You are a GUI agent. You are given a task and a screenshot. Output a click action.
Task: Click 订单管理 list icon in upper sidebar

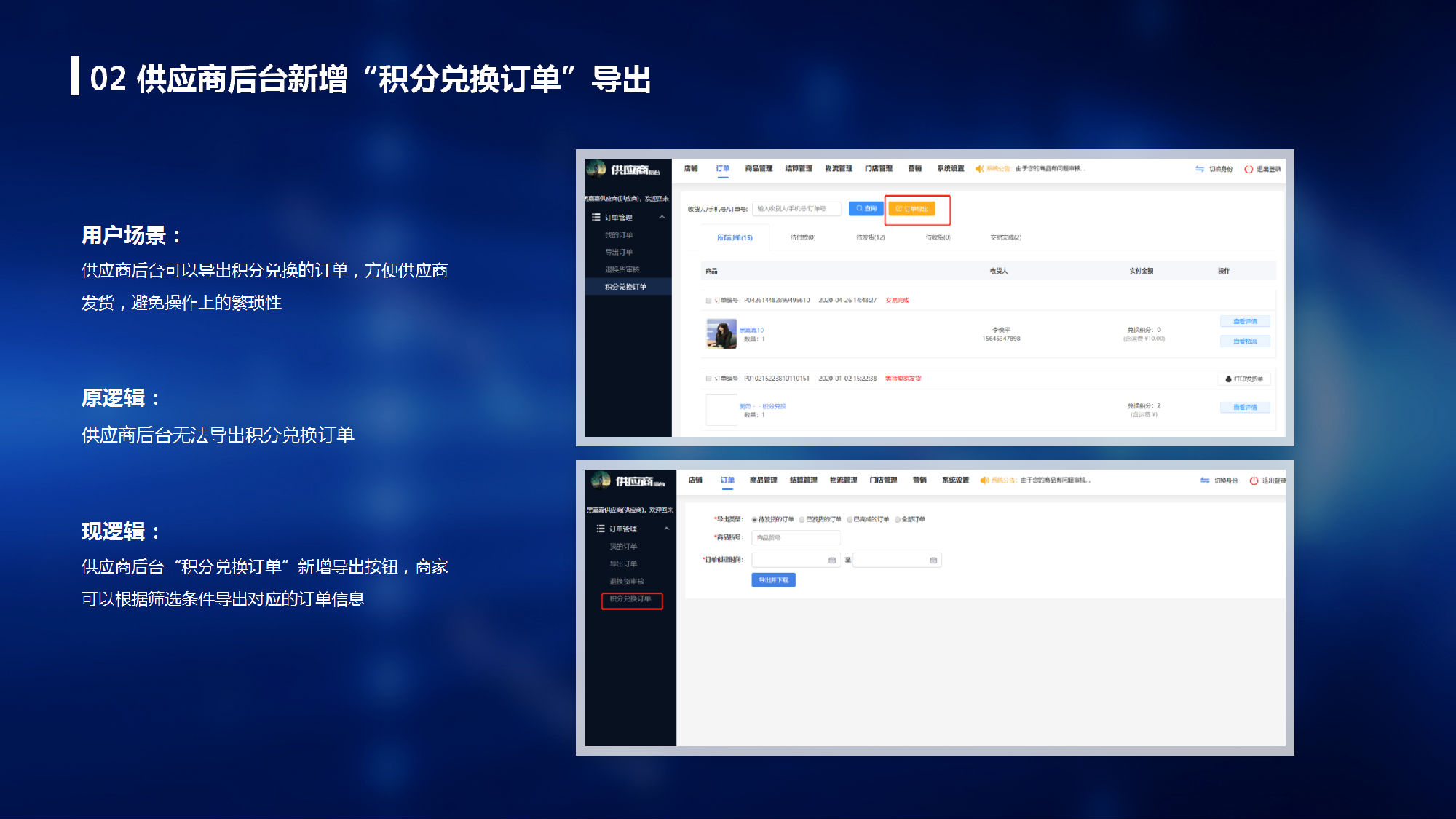[x=596, y=217]
